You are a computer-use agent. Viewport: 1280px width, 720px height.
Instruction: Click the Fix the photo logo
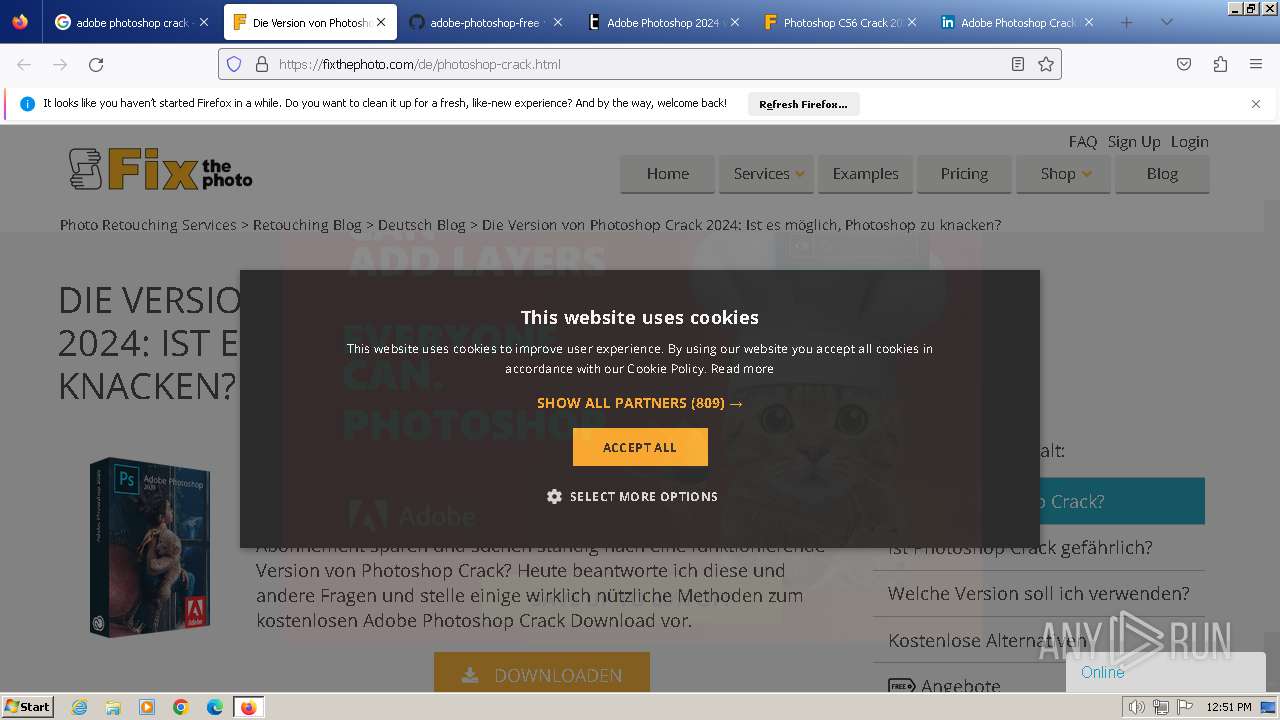(x=160, y=169)
